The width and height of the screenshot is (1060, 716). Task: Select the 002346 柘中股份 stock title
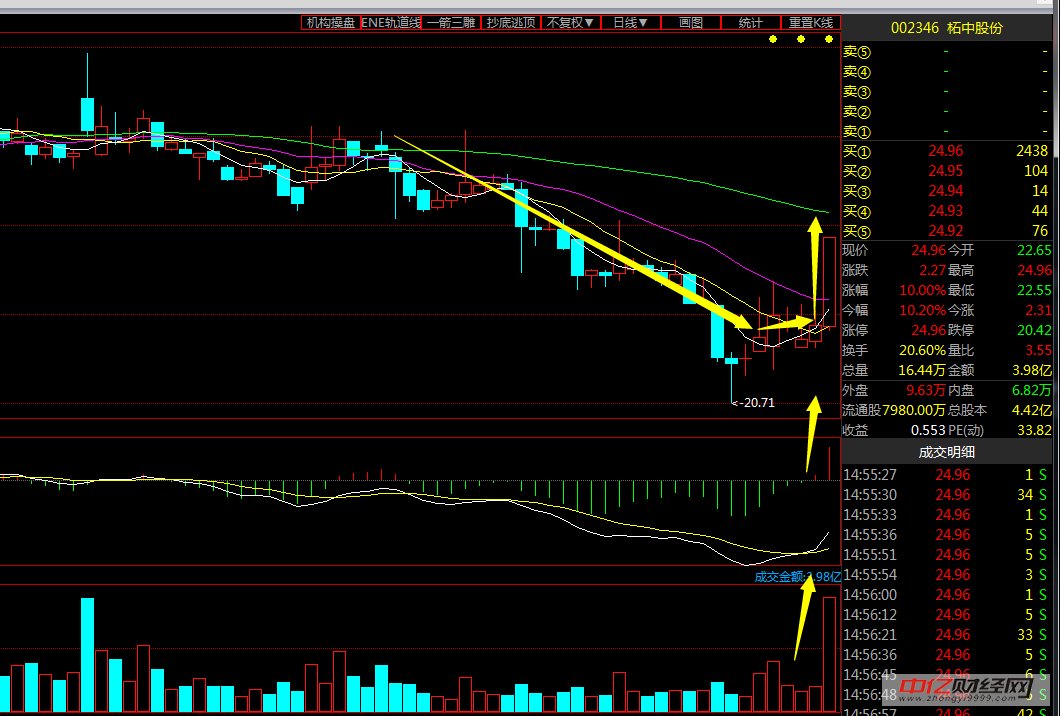[947, 28]
